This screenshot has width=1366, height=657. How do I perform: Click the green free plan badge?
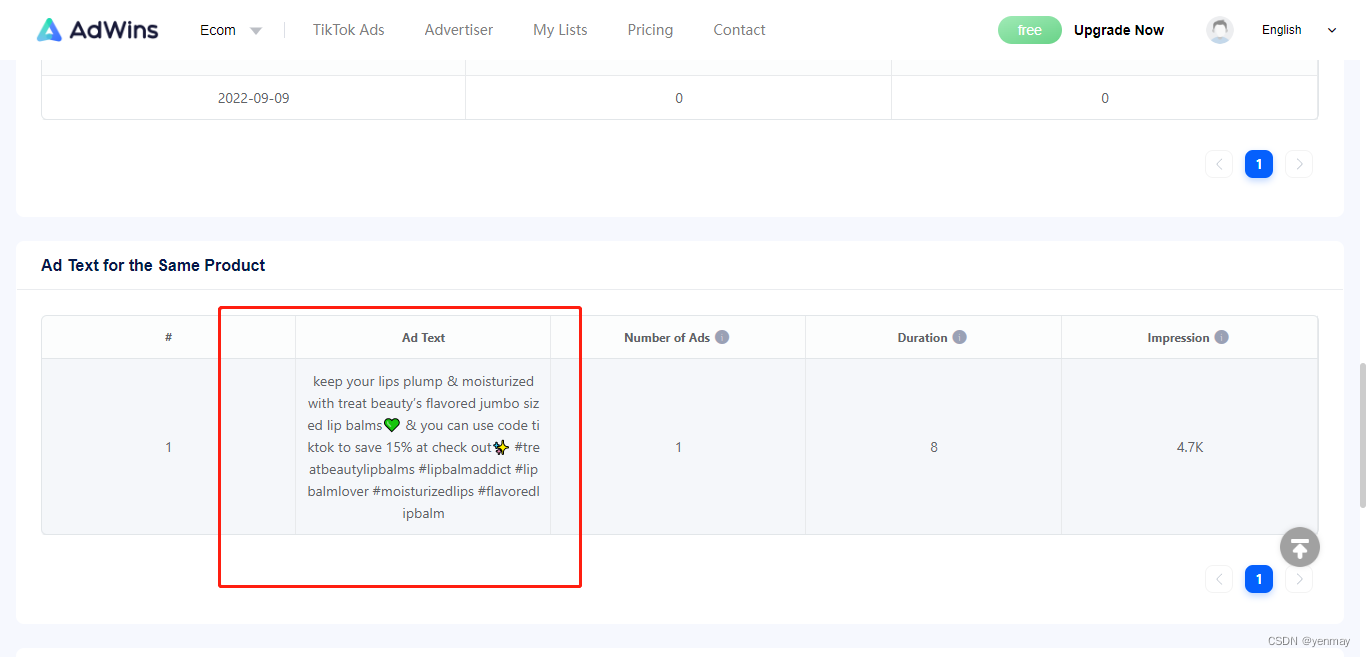click(1029, 30)
